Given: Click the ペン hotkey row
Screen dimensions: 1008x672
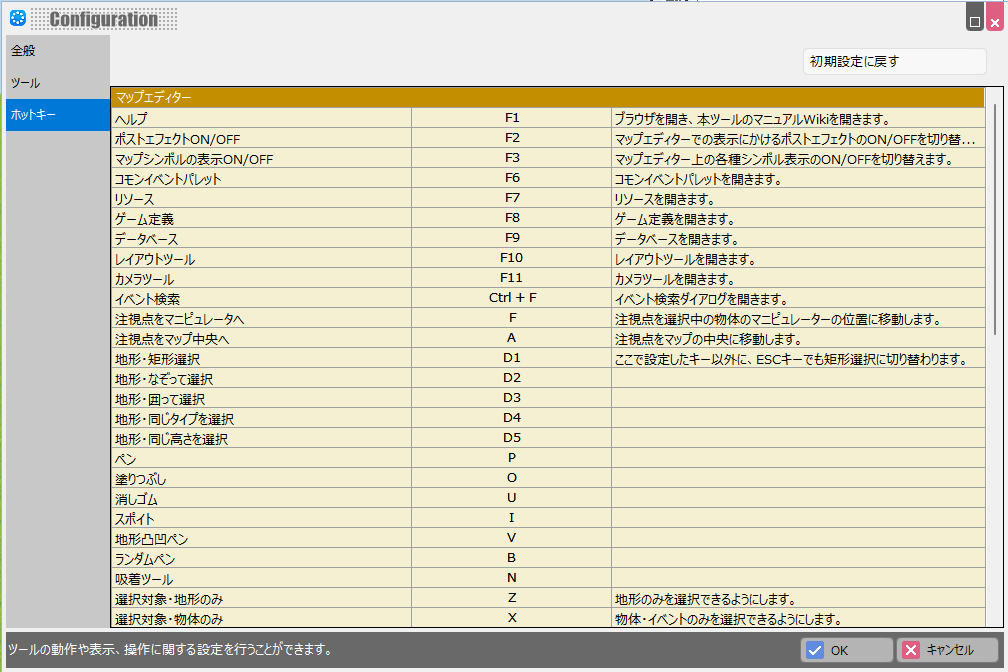Looking at the screenshot, I should (x=260, y=458).
